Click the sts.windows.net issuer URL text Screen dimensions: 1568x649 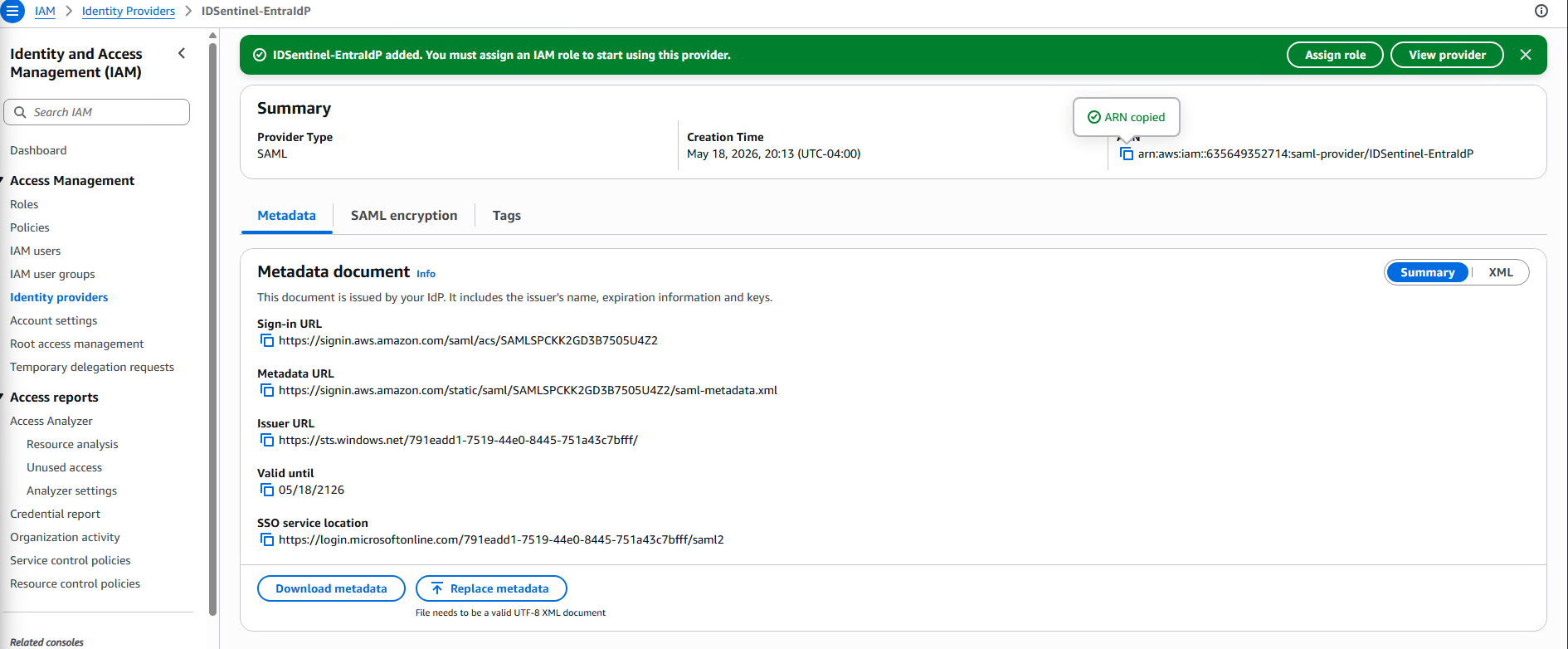458,440
